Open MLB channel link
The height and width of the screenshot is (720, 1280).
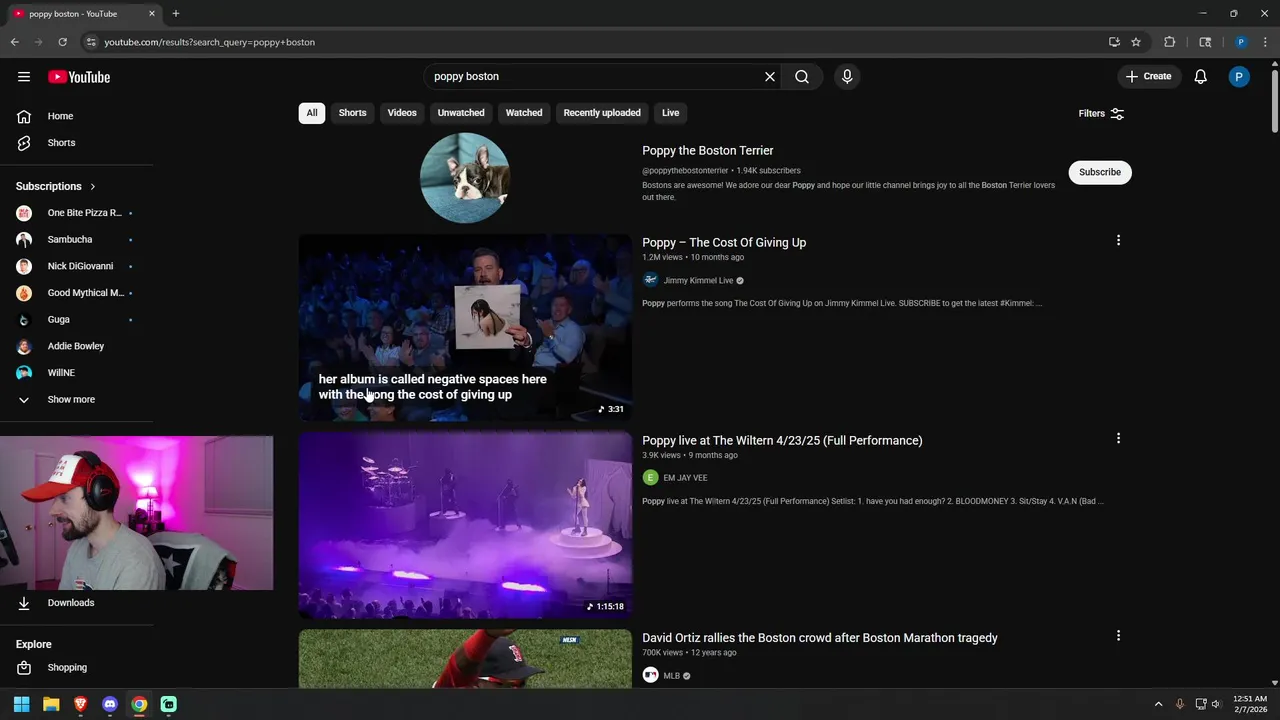(671, 676)
